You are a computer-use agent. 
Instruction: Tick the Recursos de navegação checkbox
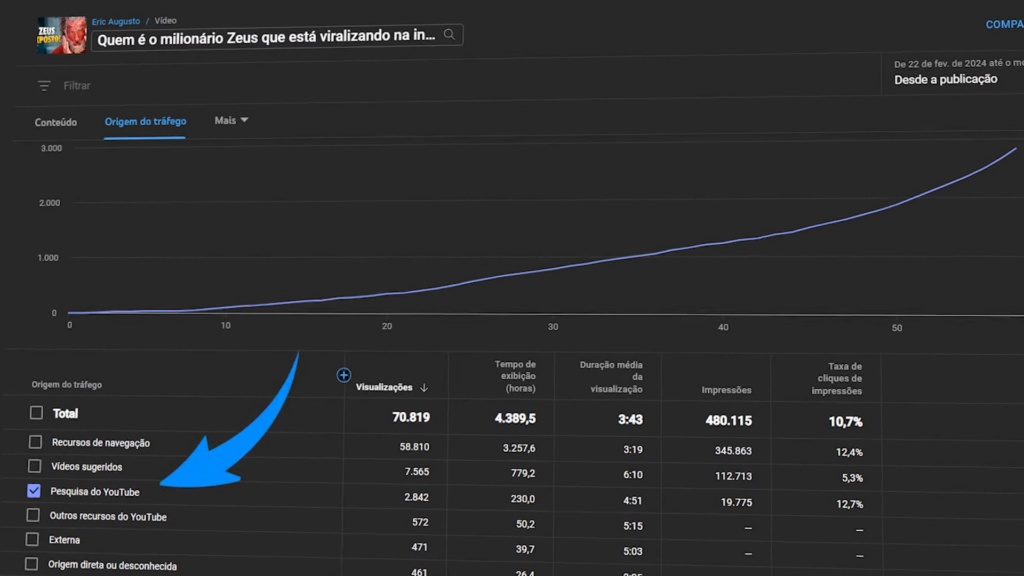click(x=36, y=442)
